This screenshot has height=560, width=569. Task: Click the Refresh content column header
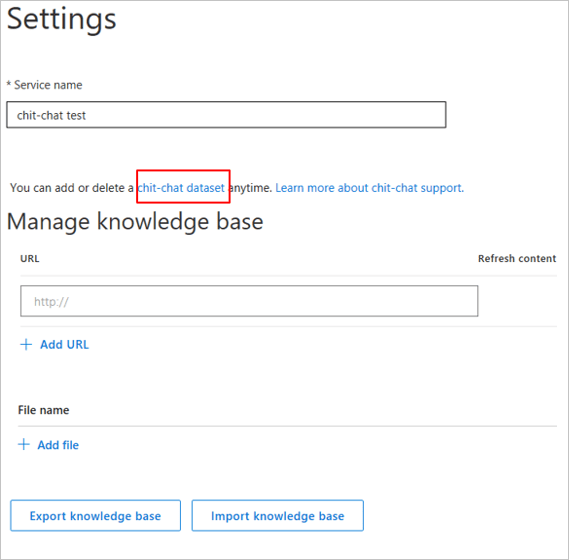tap(517, 258)
